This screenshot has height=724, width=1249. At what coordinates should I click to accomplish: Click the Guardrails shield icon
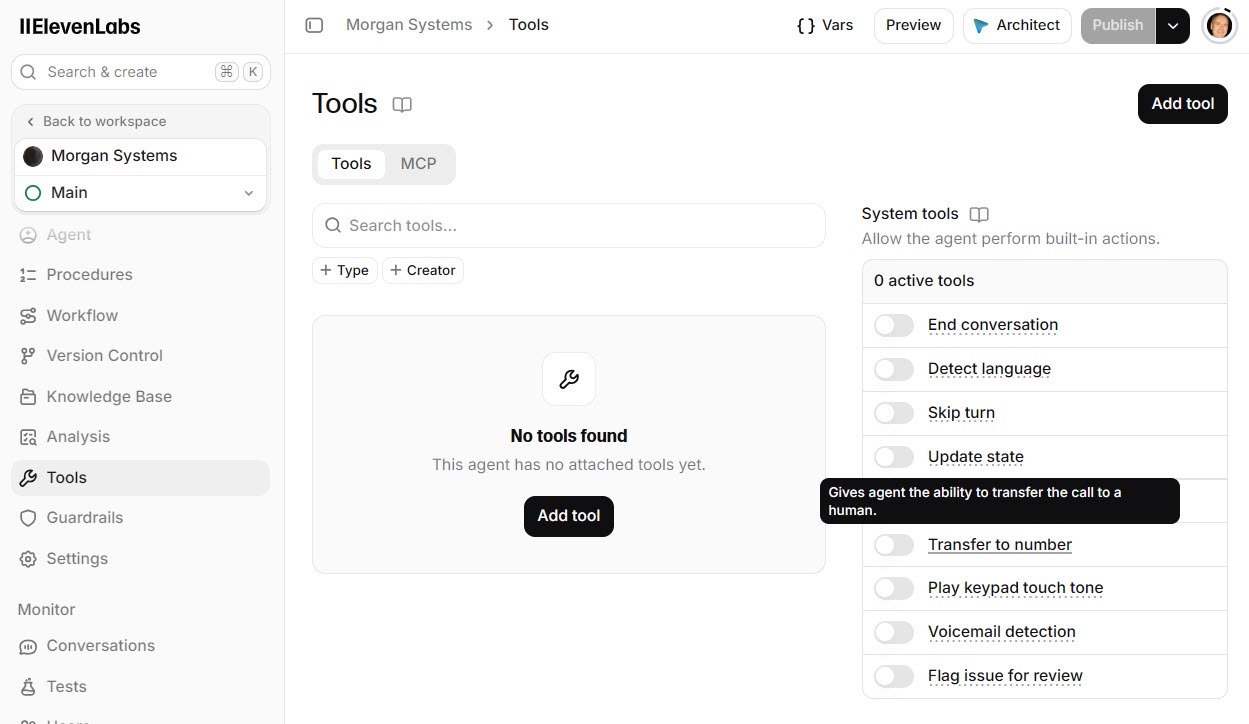28,518
